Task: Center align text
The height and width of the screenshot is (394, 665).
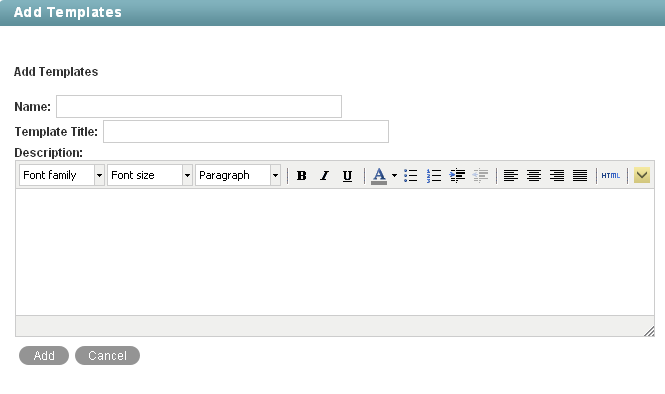Action: 534,175
